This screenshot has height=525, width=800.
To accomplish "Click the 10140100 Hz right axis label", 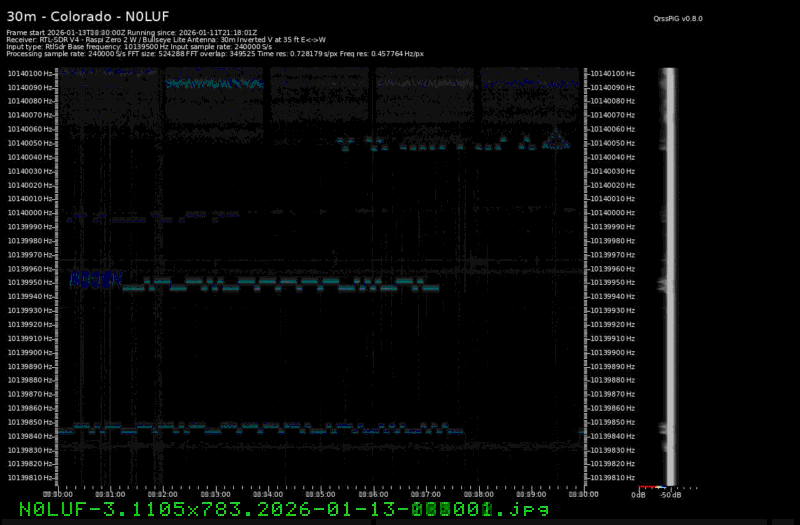I will 612,73.
